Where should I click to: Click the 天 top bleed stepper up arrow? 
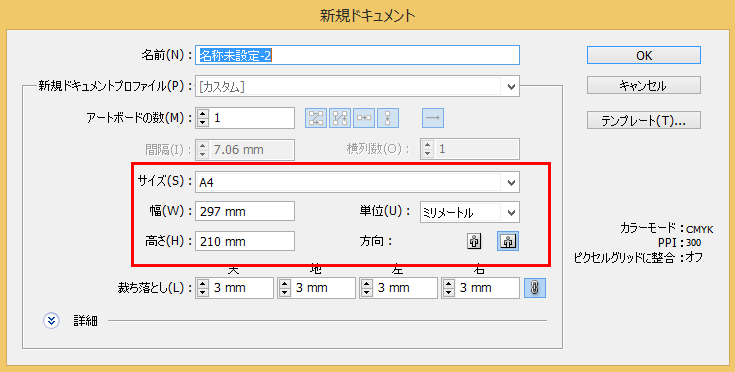pos(202,283)
